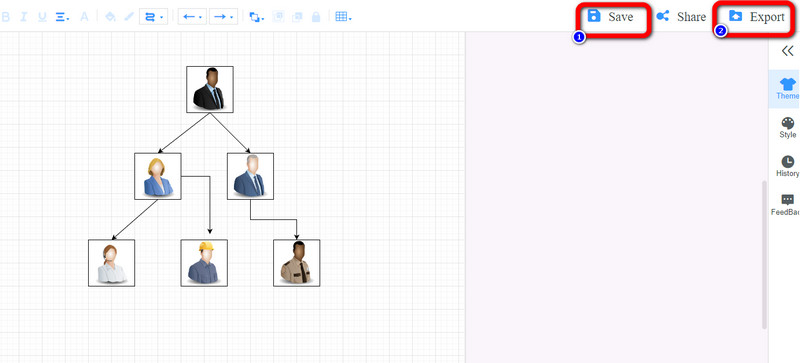Toggle italic text formatting

pyautogui.click(x=23, y=17)
